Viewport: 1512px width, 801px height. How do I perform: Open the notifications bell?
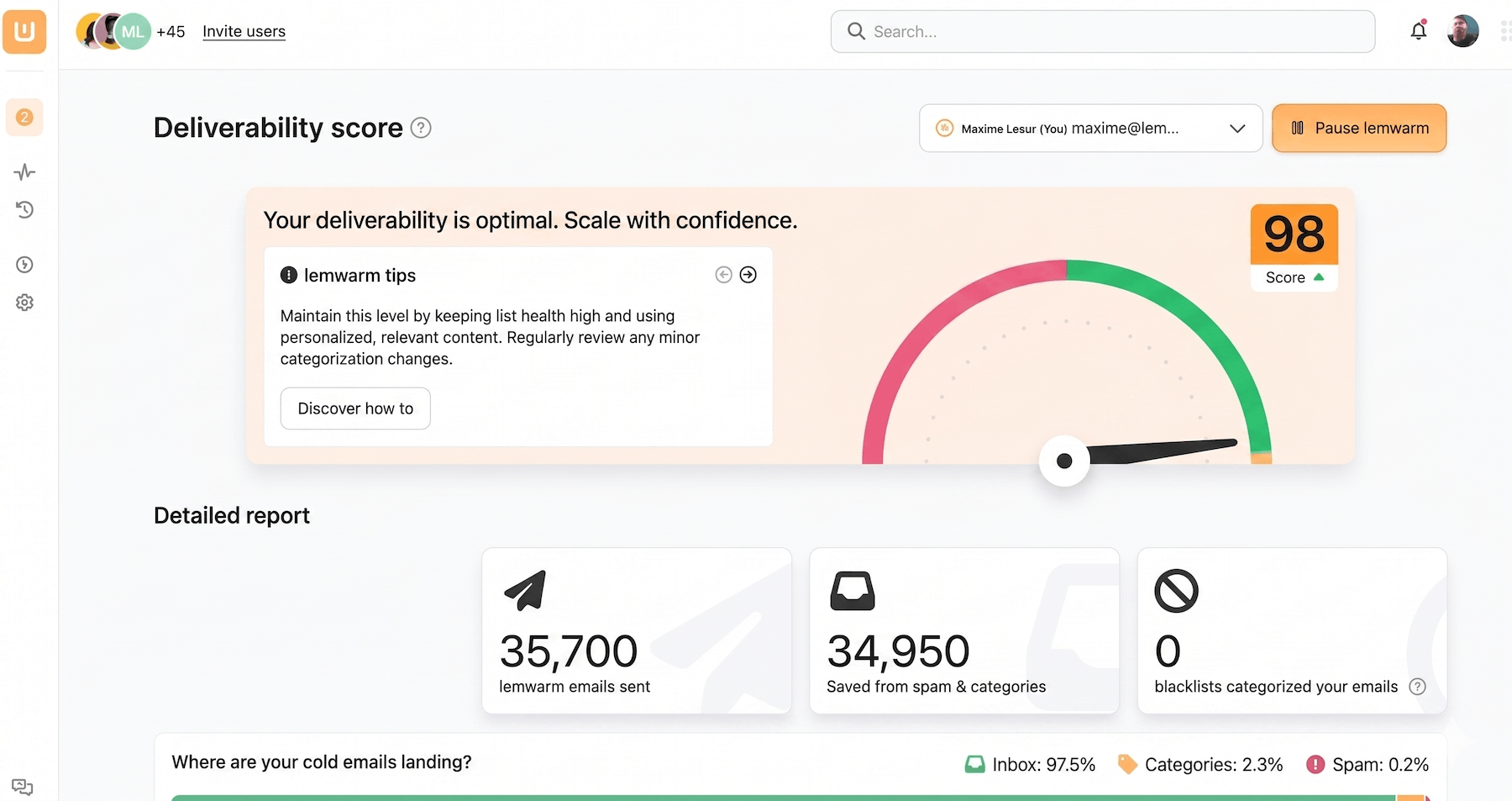point(1419,31)
